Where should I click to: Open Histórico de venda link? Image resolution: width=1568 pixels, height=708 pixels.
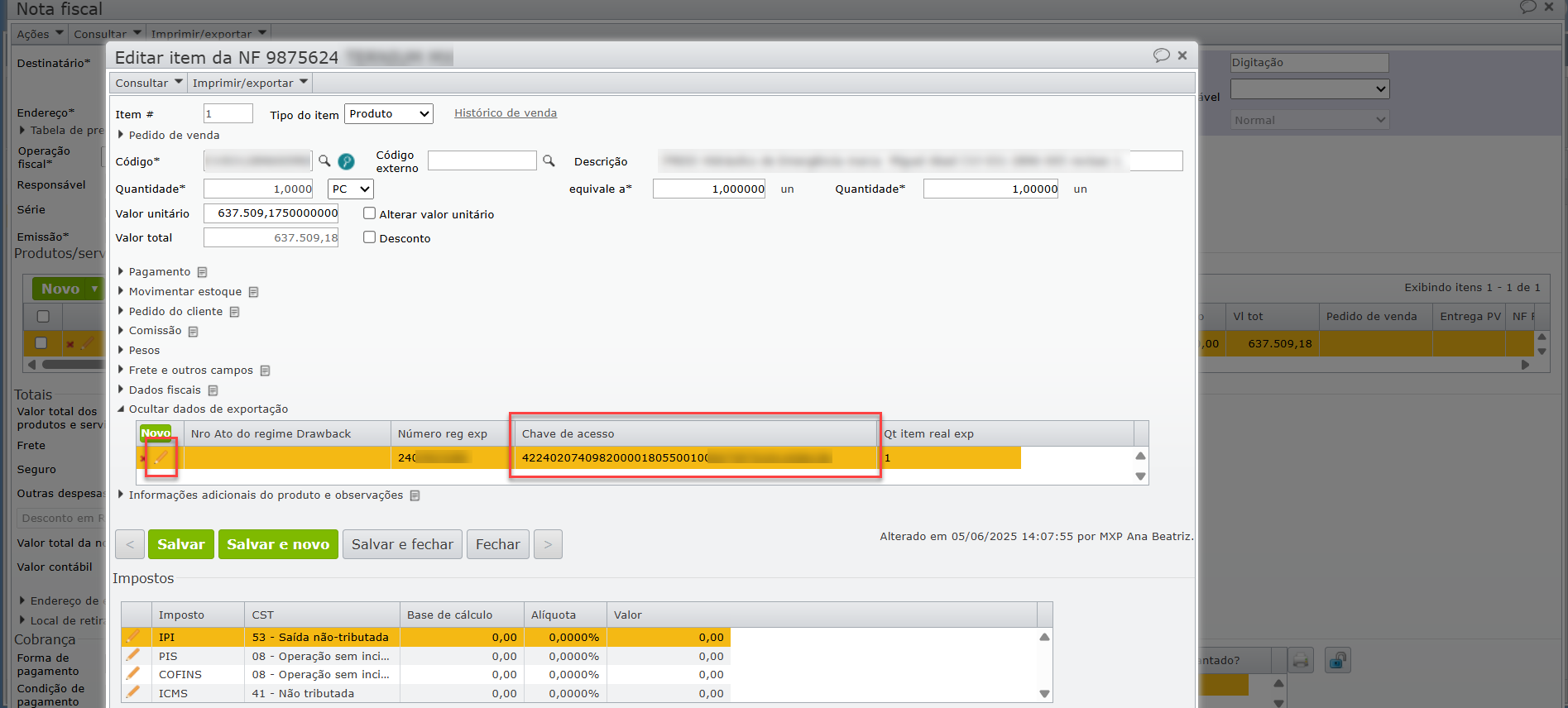506,112
